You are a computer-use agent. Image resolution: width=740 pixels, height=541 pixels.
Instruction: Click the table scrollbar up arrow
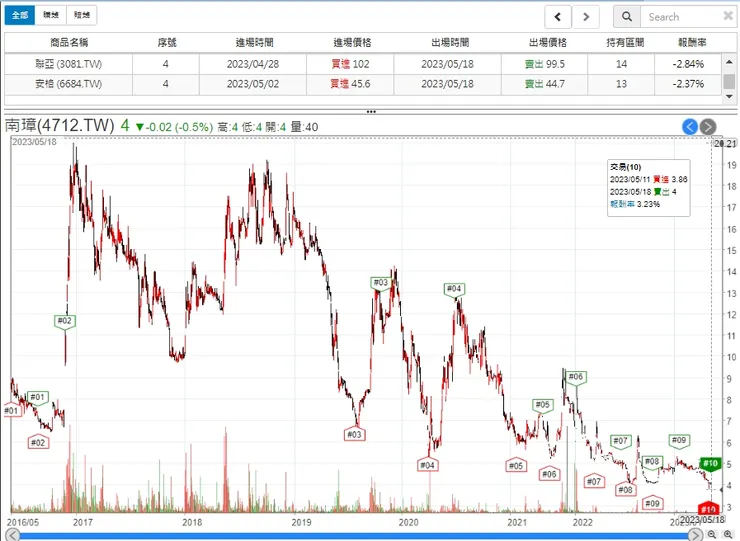[x=729, y=62]
